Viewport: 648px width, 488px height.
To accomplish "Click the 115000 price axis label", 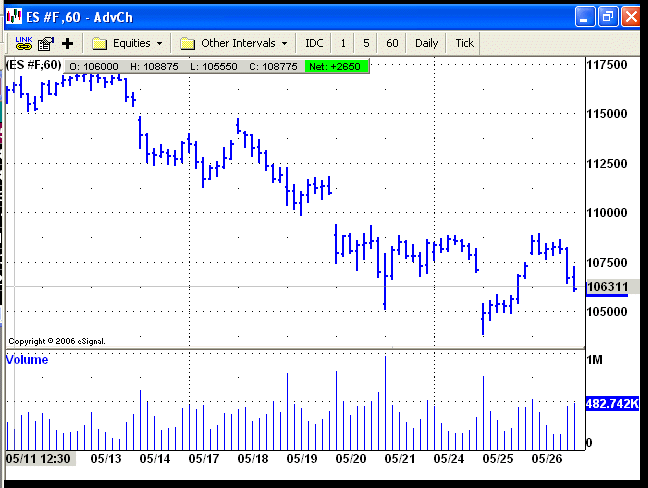I will (607, 114).
